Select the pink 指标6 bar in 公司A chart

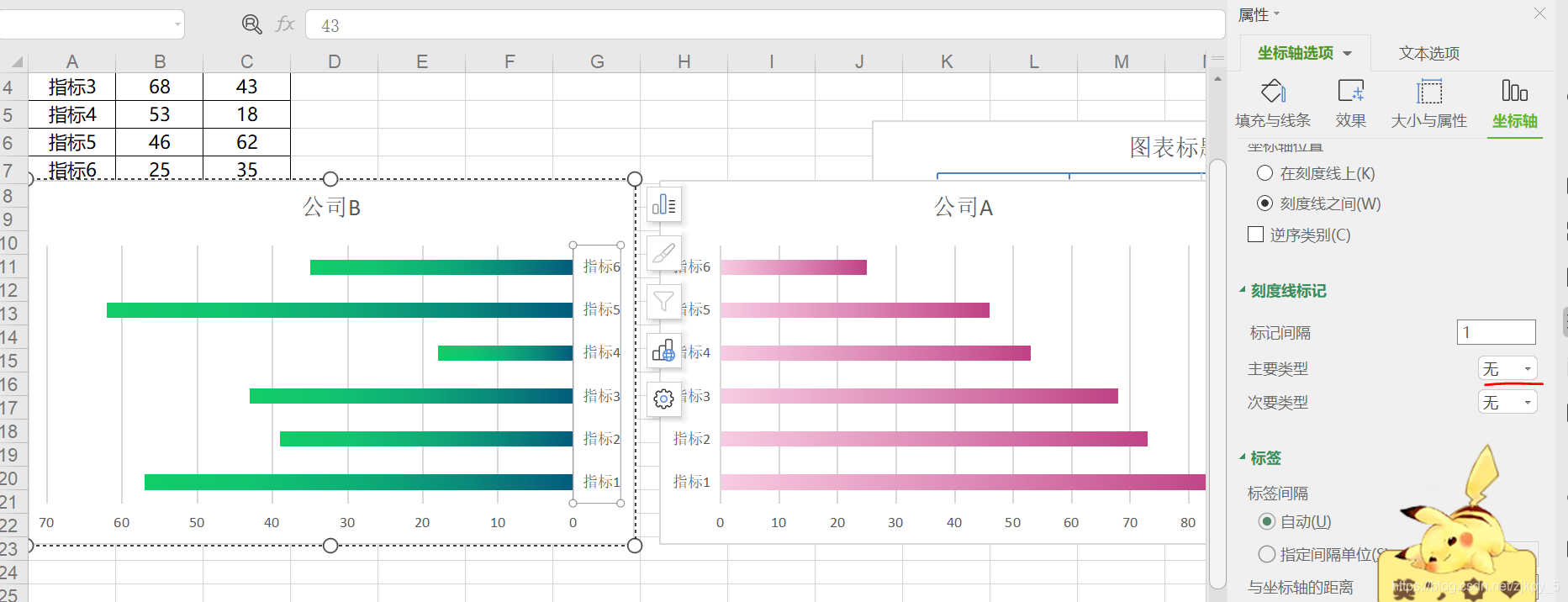[794, 267]
